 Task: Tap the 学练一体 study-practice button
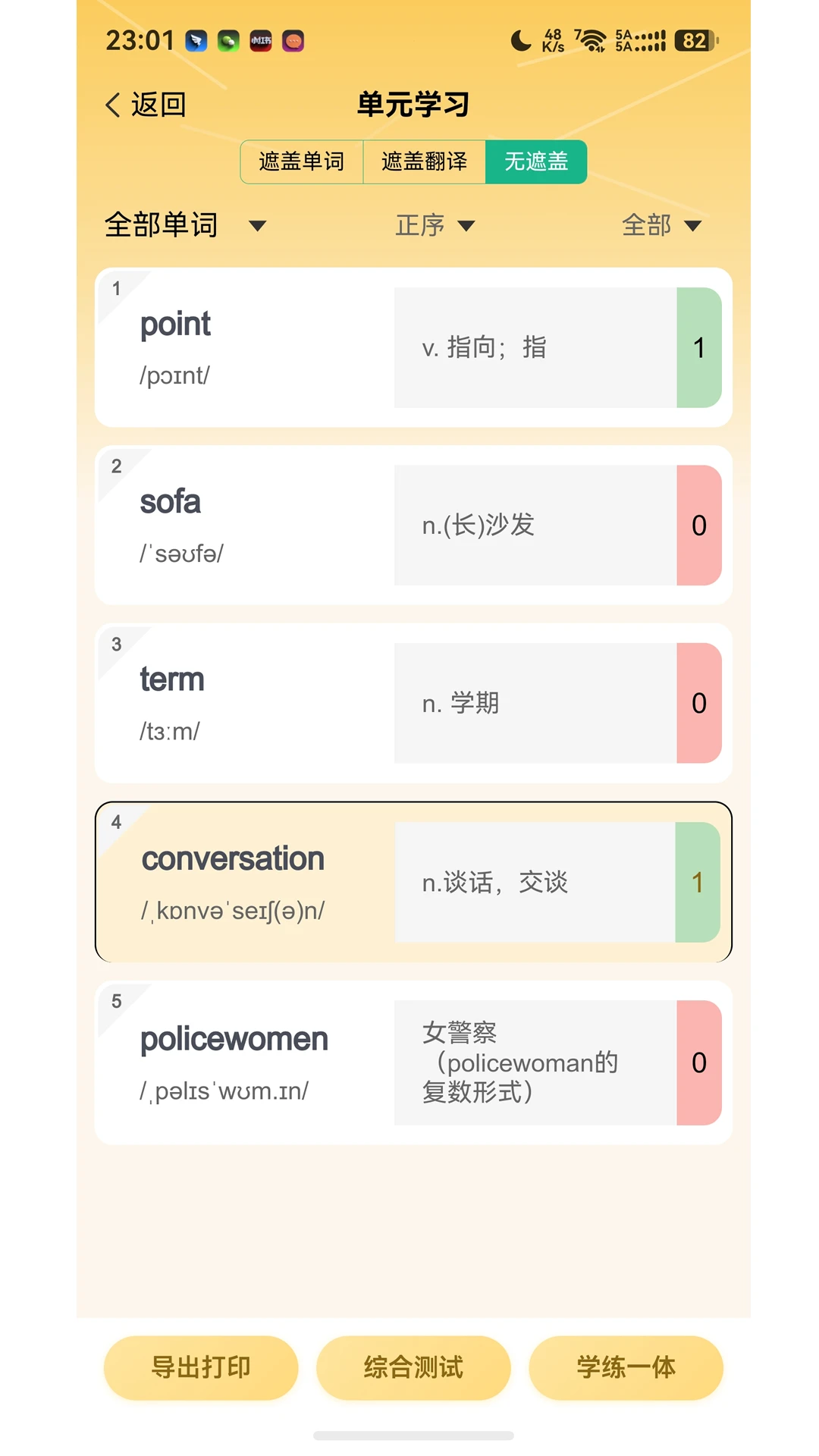626,1367
